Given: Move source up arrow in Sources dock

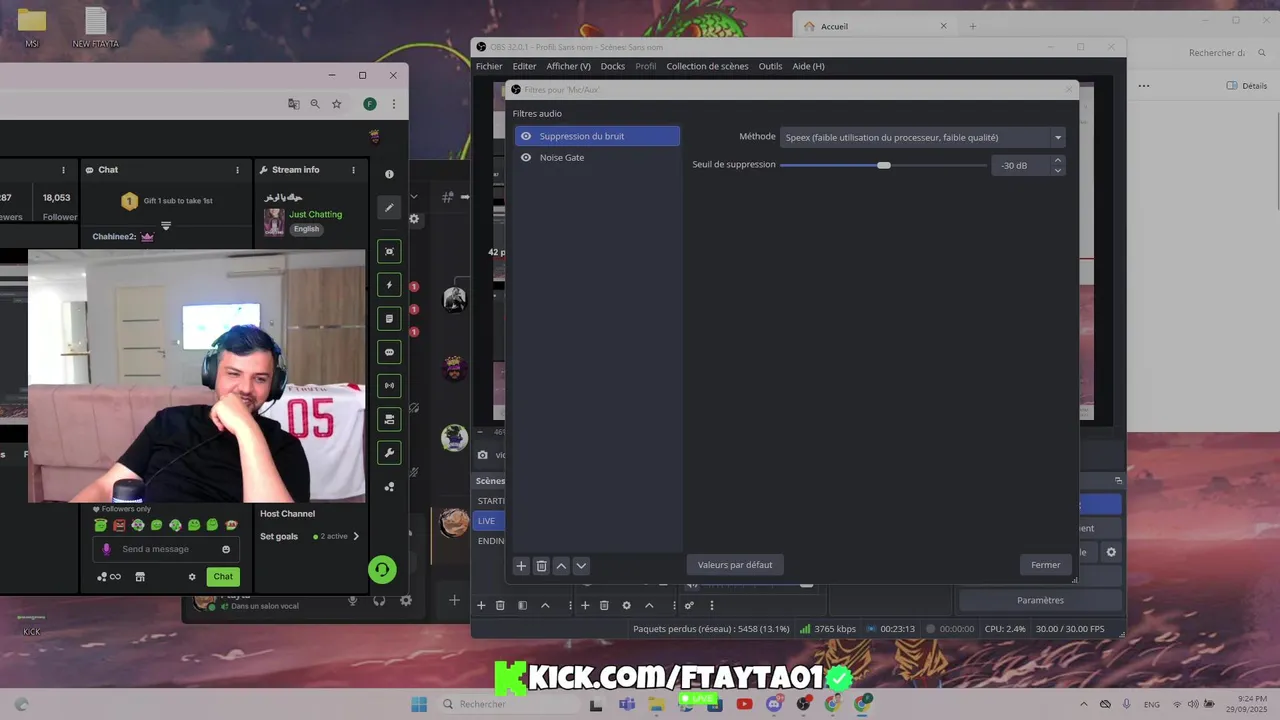Looking at the screenshot, I should pyautogui.click(x=649, y=605).
